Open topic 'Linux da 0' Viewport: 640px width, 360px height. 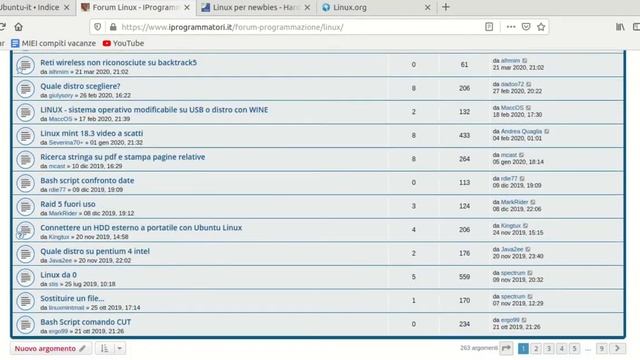tap(58, 275)
